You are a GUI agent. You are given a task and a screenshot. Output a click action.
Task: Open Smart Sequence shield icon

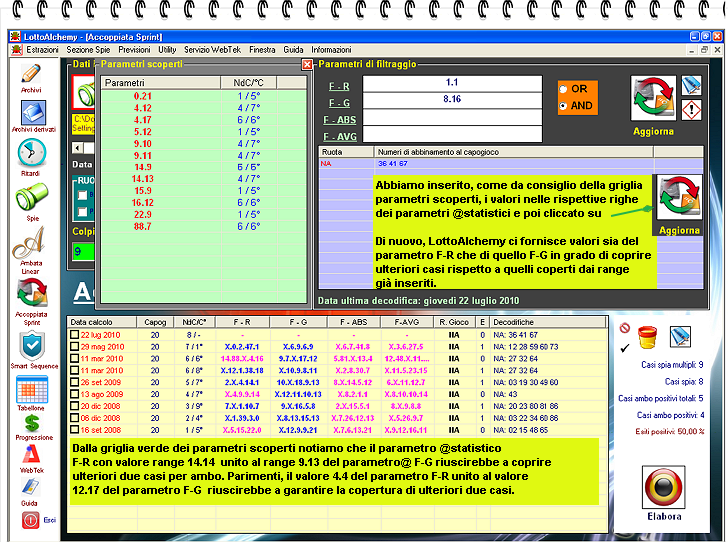(x=32, y=346)
